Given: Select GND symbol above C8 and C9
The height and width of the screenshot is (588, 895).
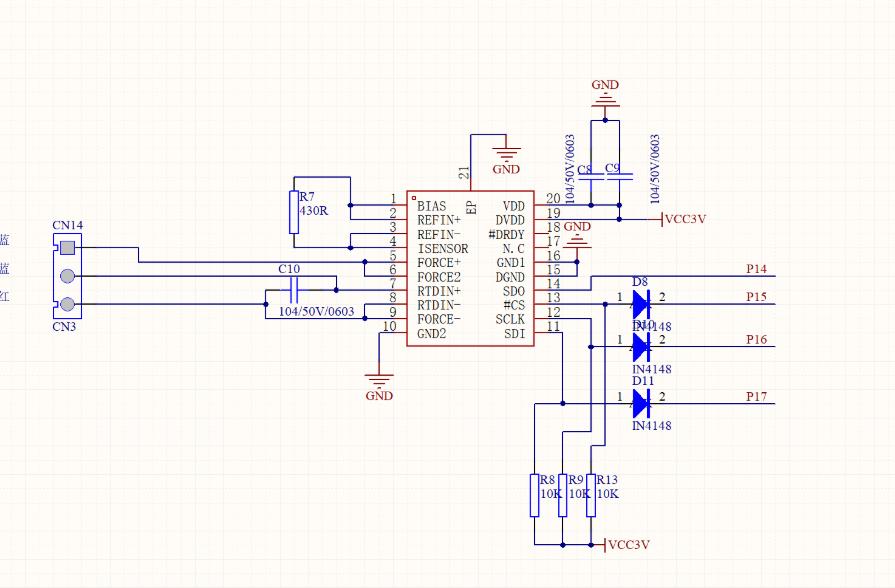Looking at the screenshot, I should [x=605, y=94].
